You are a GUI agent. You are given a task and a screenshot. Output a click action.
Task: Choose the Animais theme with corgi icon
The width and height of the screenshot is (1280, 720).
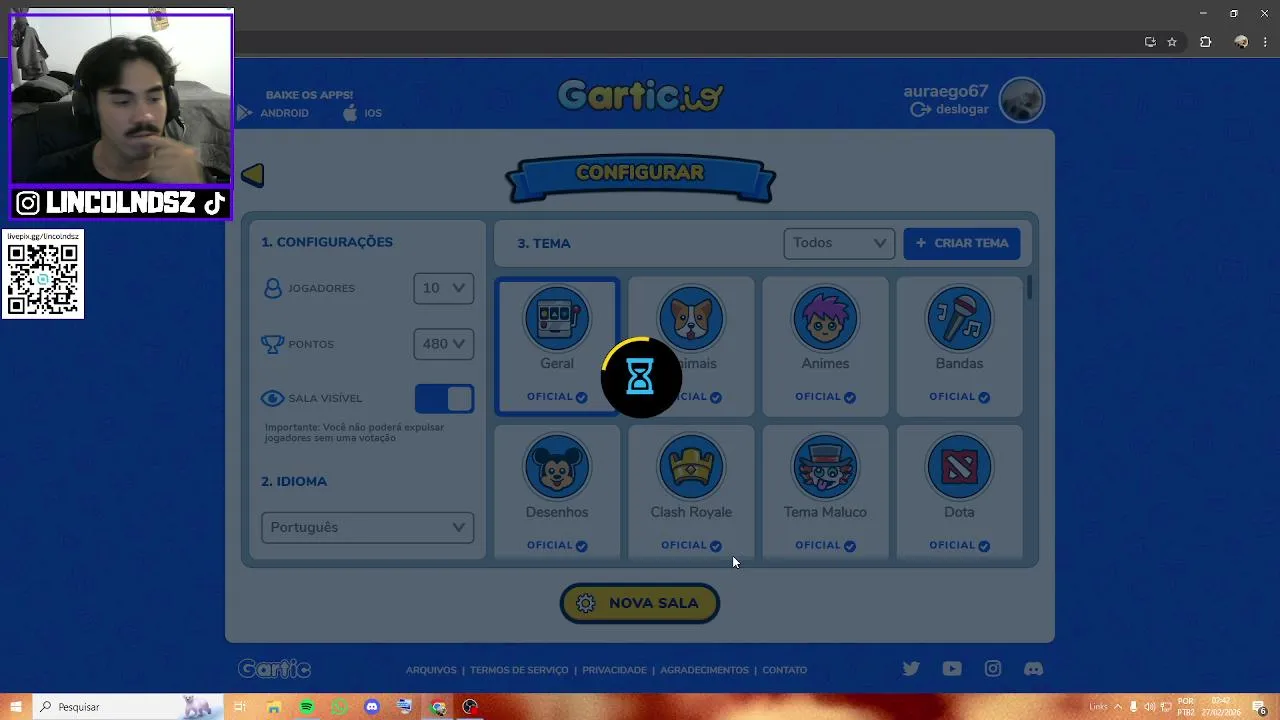pos(691,345)
